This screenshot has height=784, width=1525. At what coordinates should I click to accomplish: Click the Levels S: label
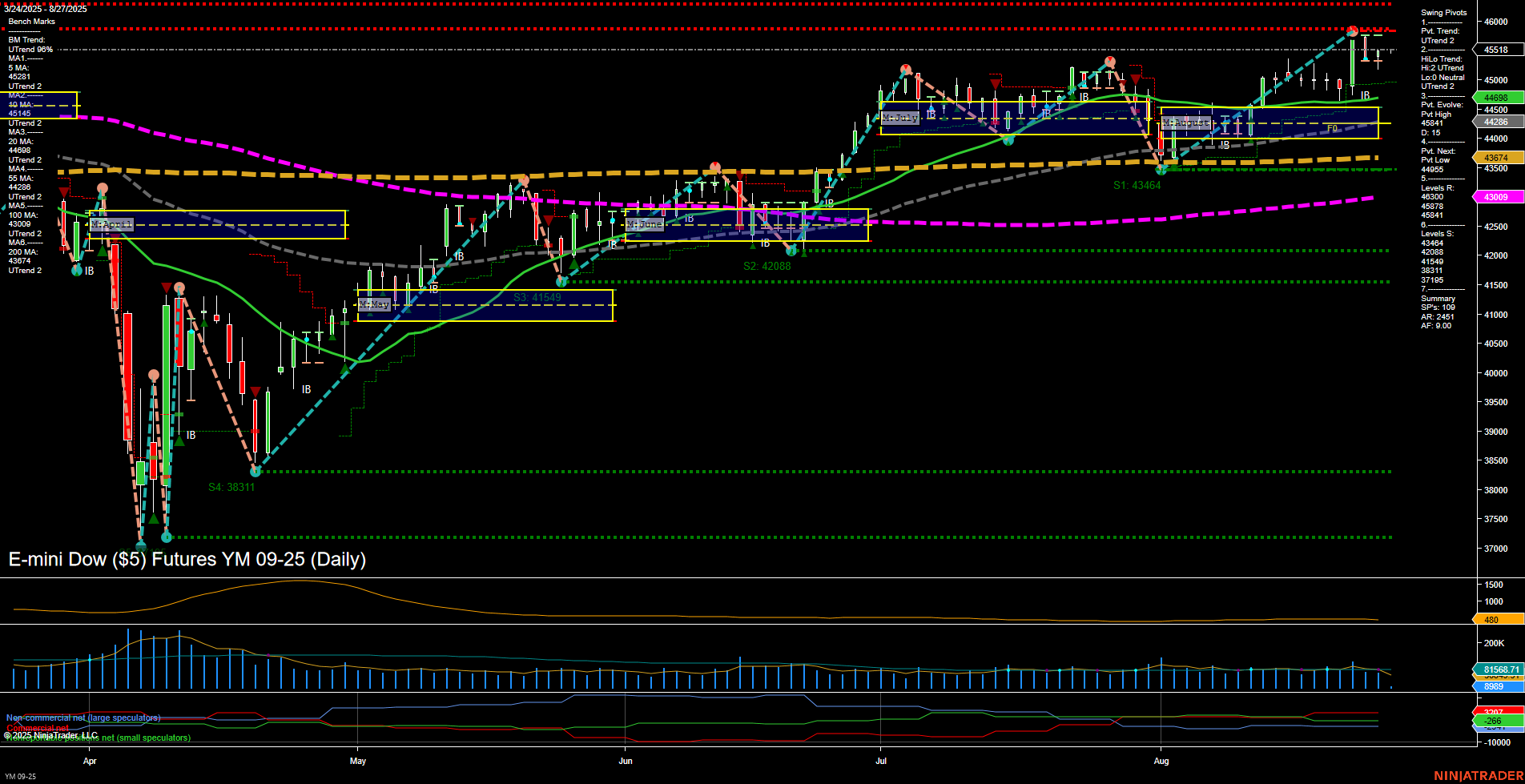[1437, 234]
